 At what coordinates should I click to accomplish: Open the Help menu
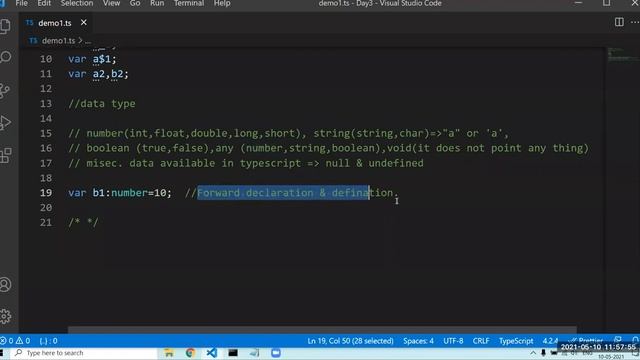[x=222, y=3]
